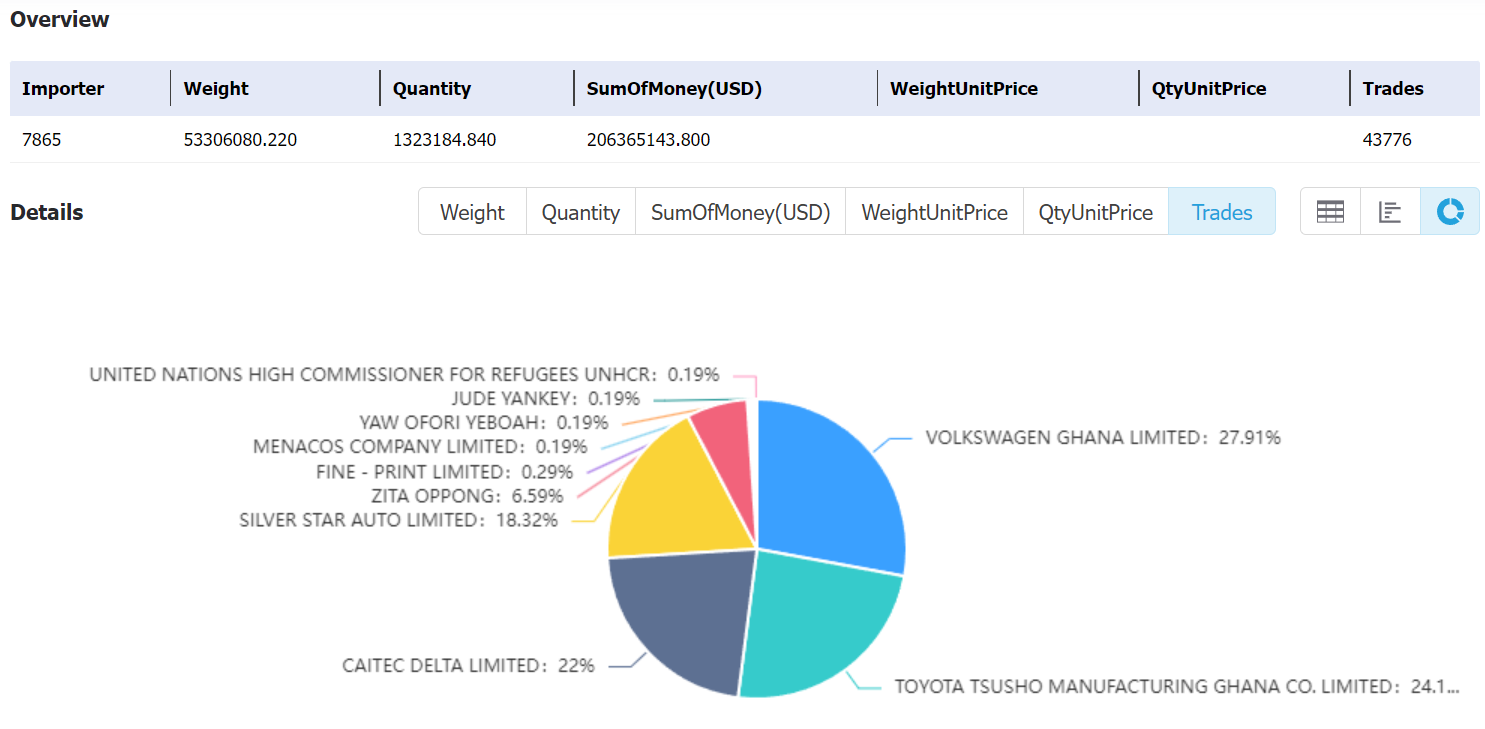Open the Quantity details tab
The image size is (1485, 729).
pos(581,212)
